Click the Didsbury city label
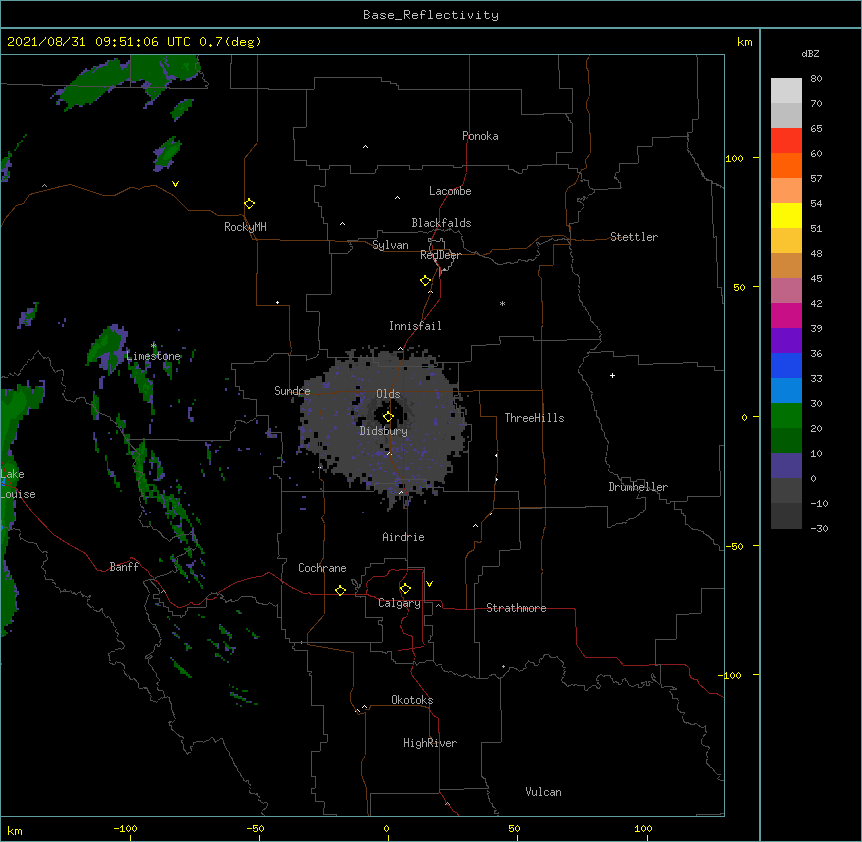The image size is (862, 842). 384,431
